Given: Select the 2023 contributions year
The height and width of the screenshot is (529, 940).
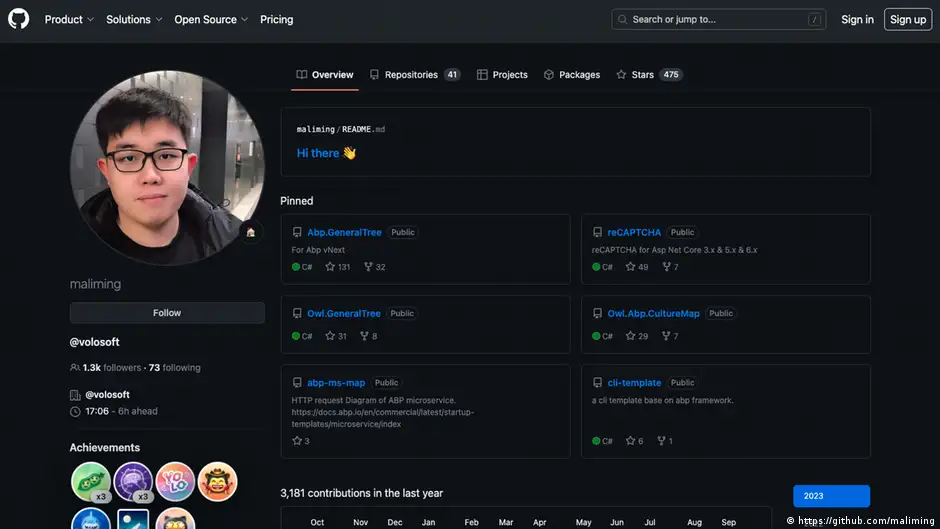Looking at the screenshot, I should 831,496.
